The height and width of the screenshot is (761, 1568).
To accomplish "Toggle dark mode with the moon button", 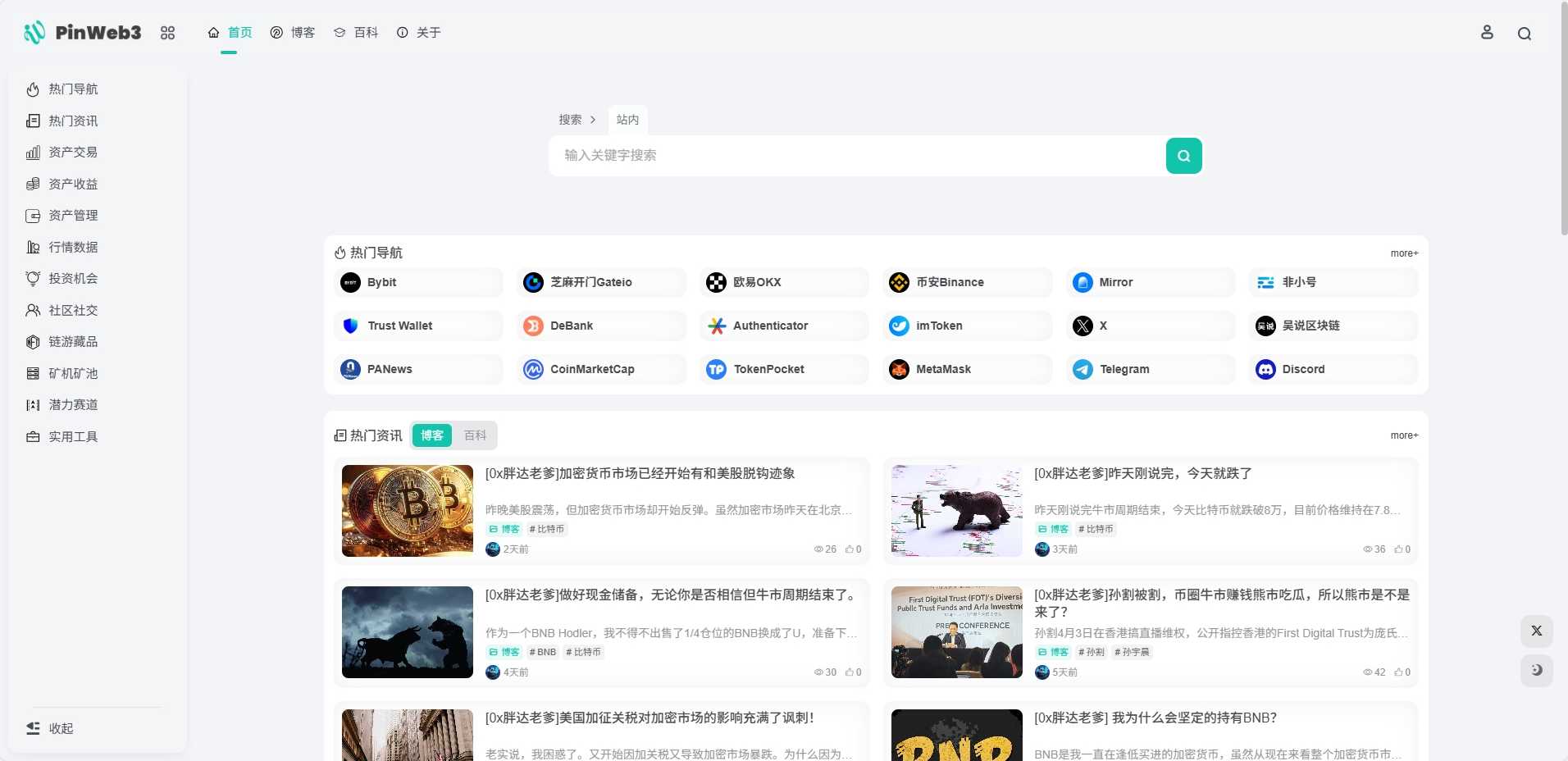I will 1537,671.
